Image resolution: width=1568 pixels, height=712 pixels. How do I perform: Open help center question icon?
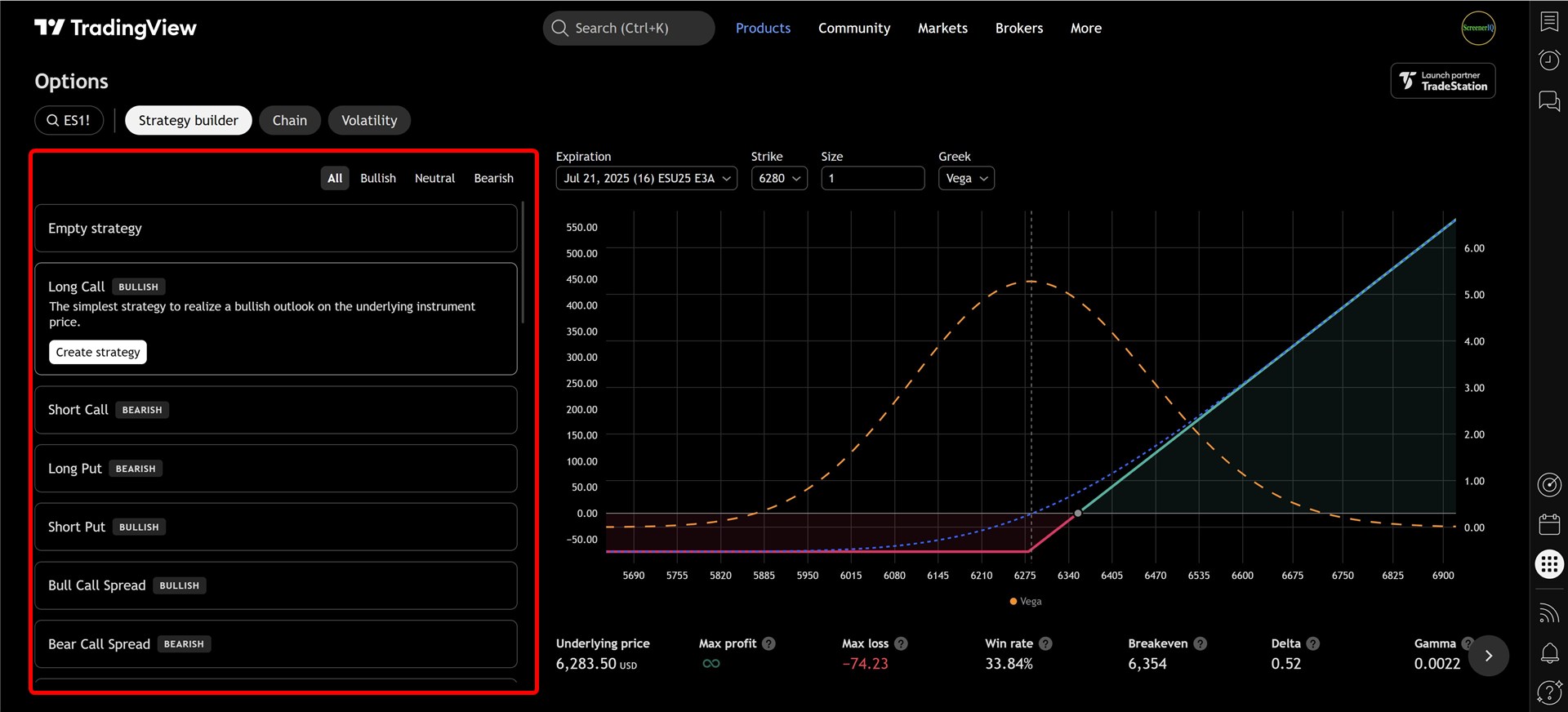1549,692
